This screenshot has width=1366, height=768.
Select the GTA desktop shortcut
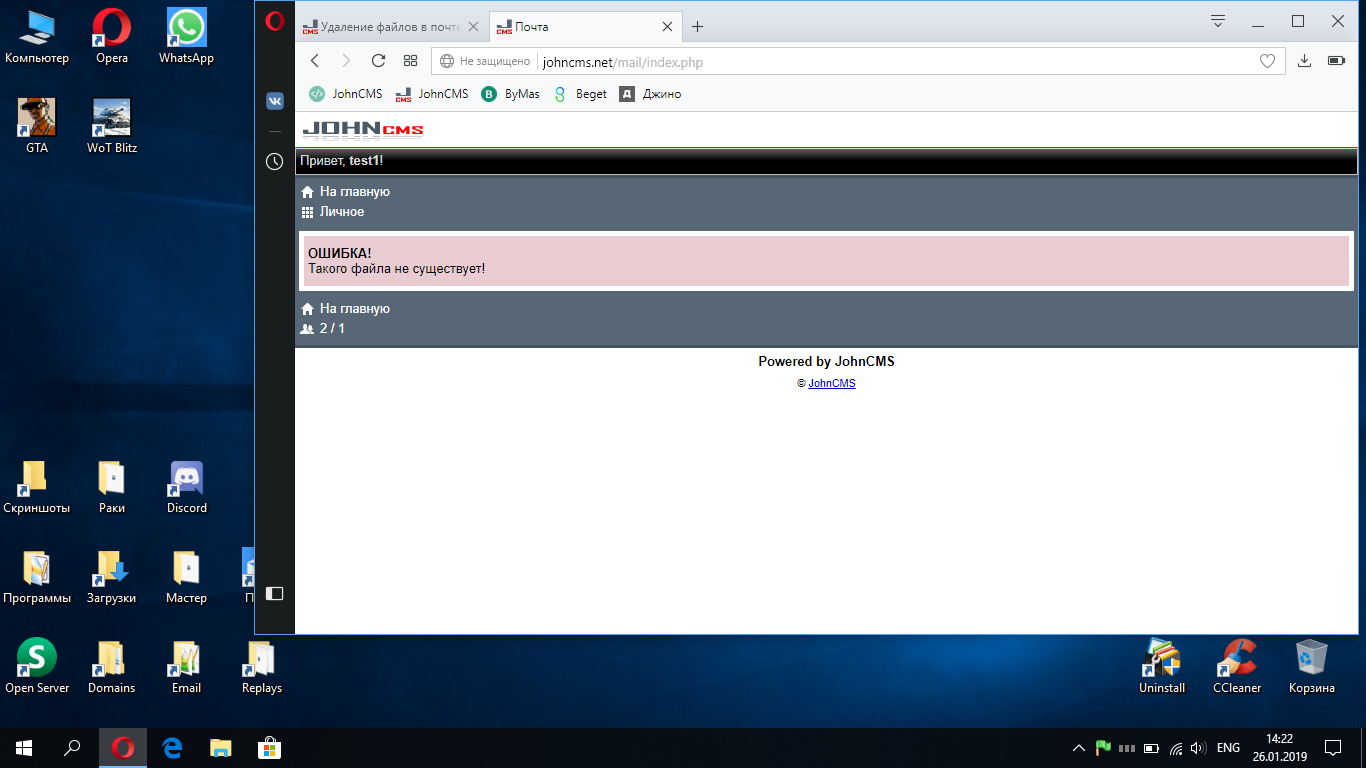pyautogui.click(x=37, y=127)
